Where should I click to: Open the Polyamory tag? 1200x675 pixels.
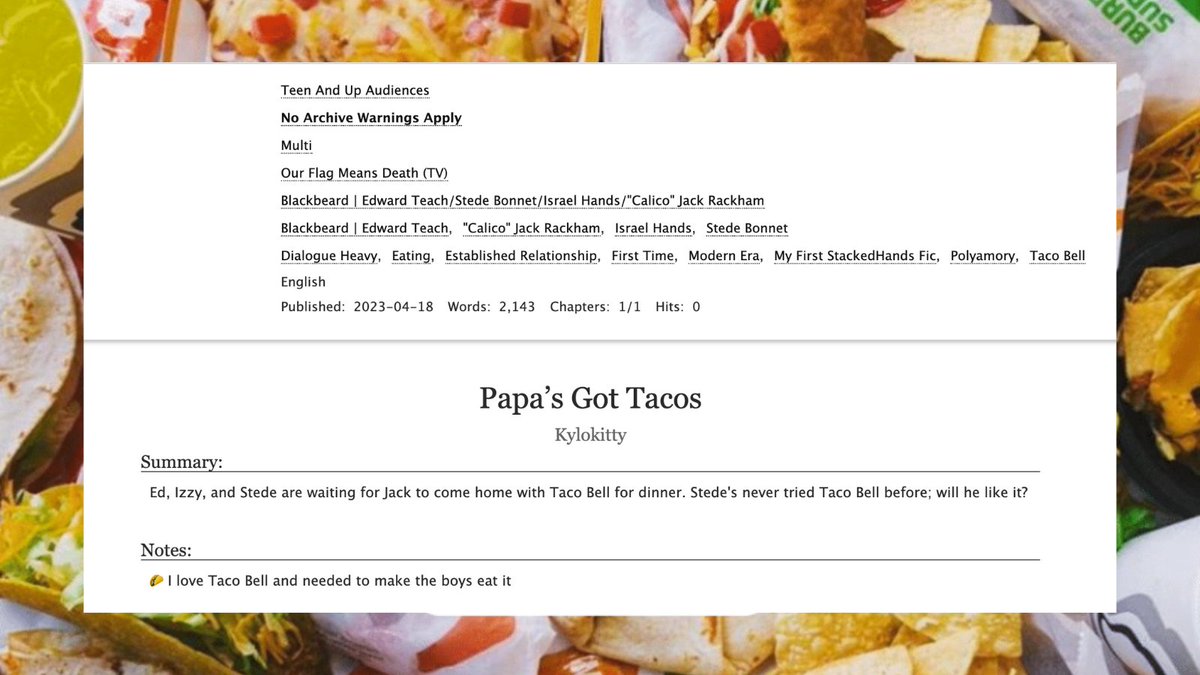[983, 256]
